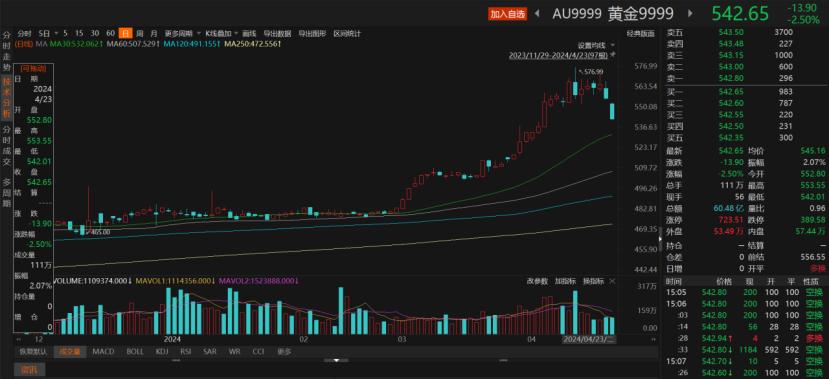
Task: Select the WR indicator tab
Action: coord(234,351)
